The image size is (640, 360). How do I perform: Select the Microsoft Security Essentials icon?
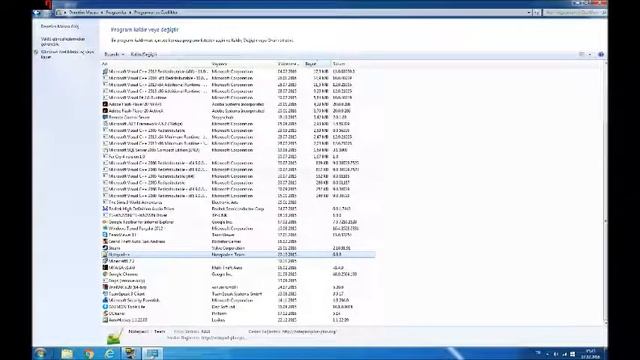105,300
